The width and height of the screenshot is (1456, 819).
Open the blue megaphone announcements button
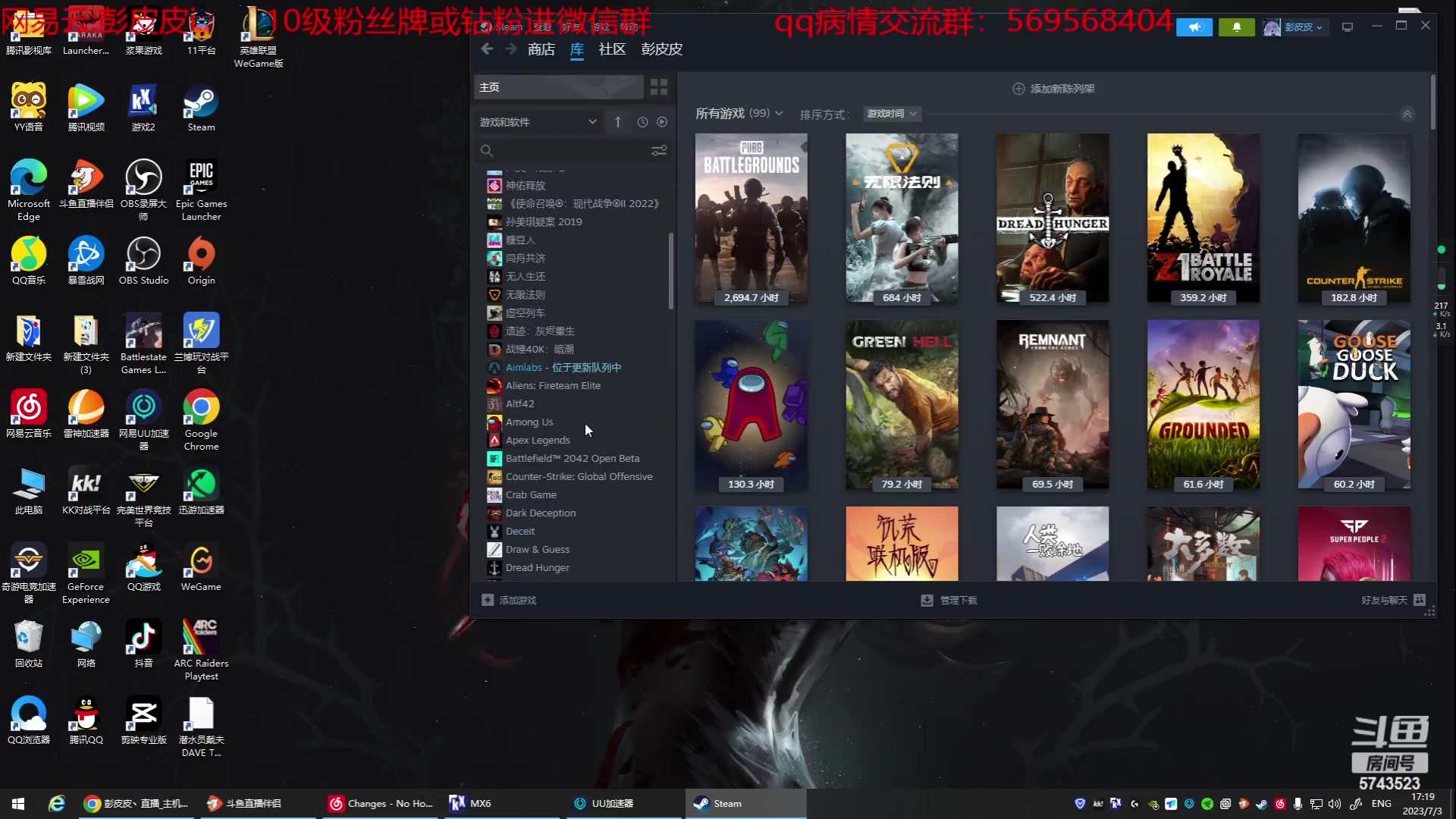pos(1194,27)
